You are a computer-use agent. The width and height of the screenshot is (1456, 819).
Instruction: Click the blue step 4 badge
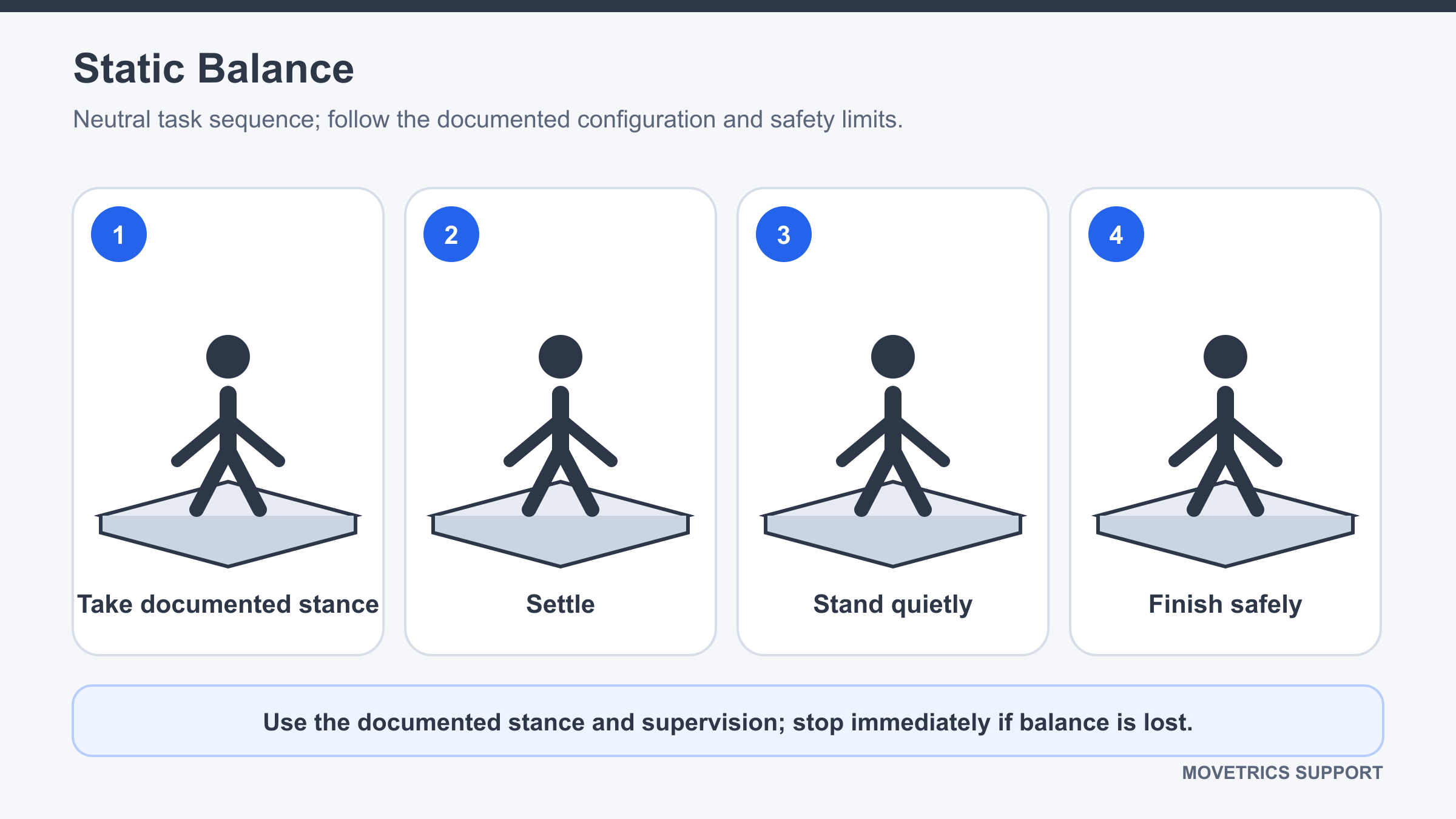pyautogui.click(x=1116, y=234)
